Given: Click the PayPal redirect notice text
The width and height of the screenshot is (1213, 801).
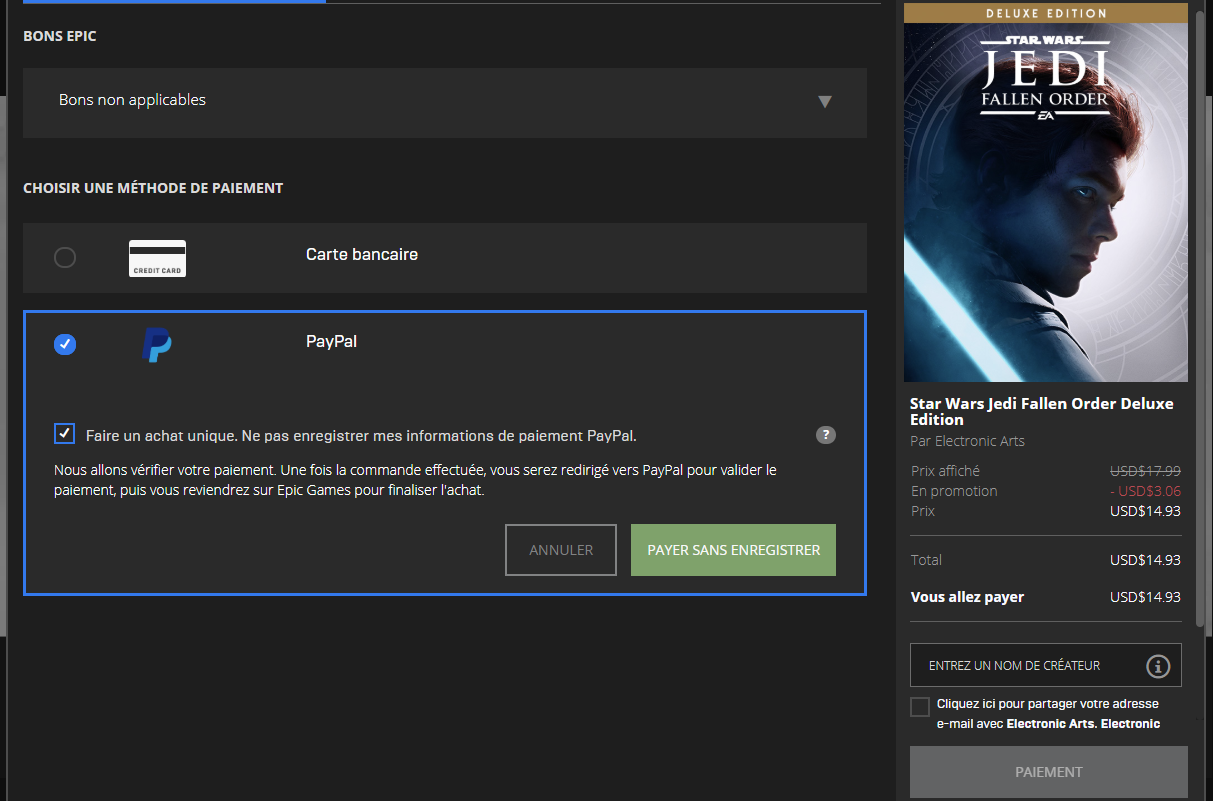Looking at the screenshot, I should tap(415, 480).
